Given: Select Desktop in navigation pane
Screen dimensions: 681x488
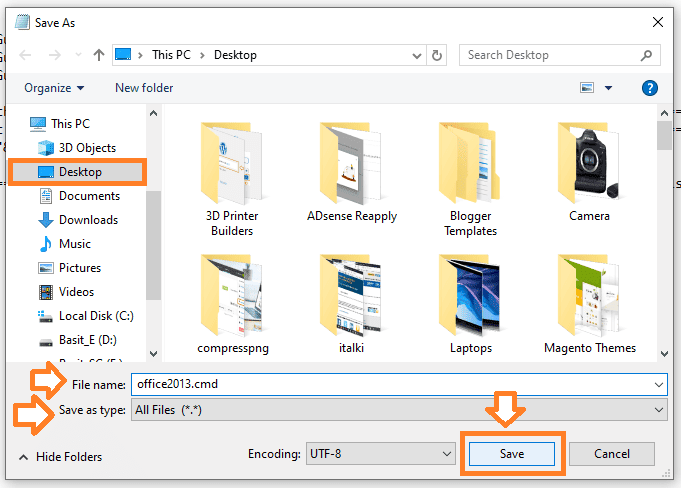Looking at the screenshot, I should (x=77, y=172).
